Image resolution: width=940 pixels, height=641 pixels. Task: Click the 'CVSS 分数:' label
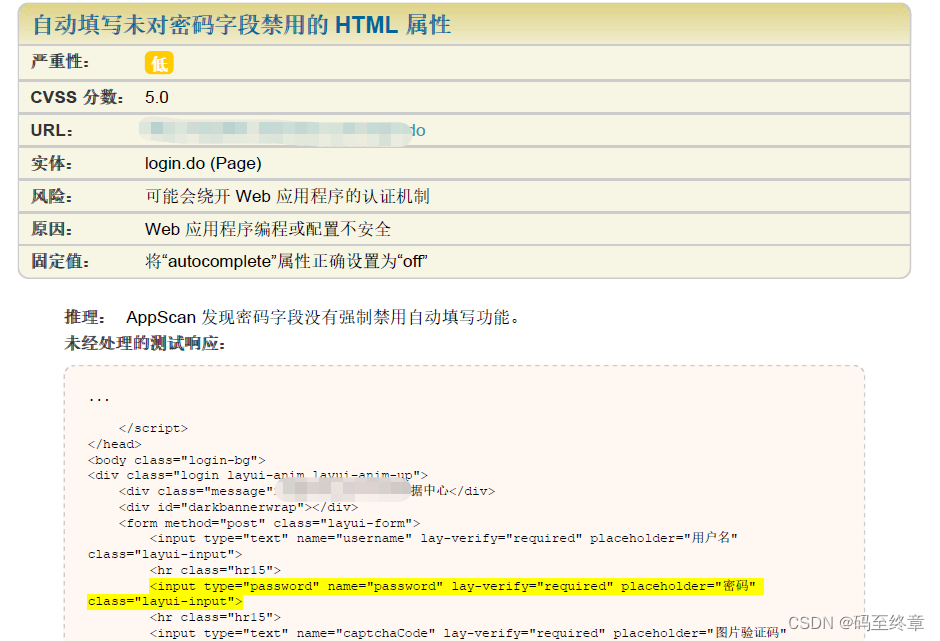tap(77, 97)
